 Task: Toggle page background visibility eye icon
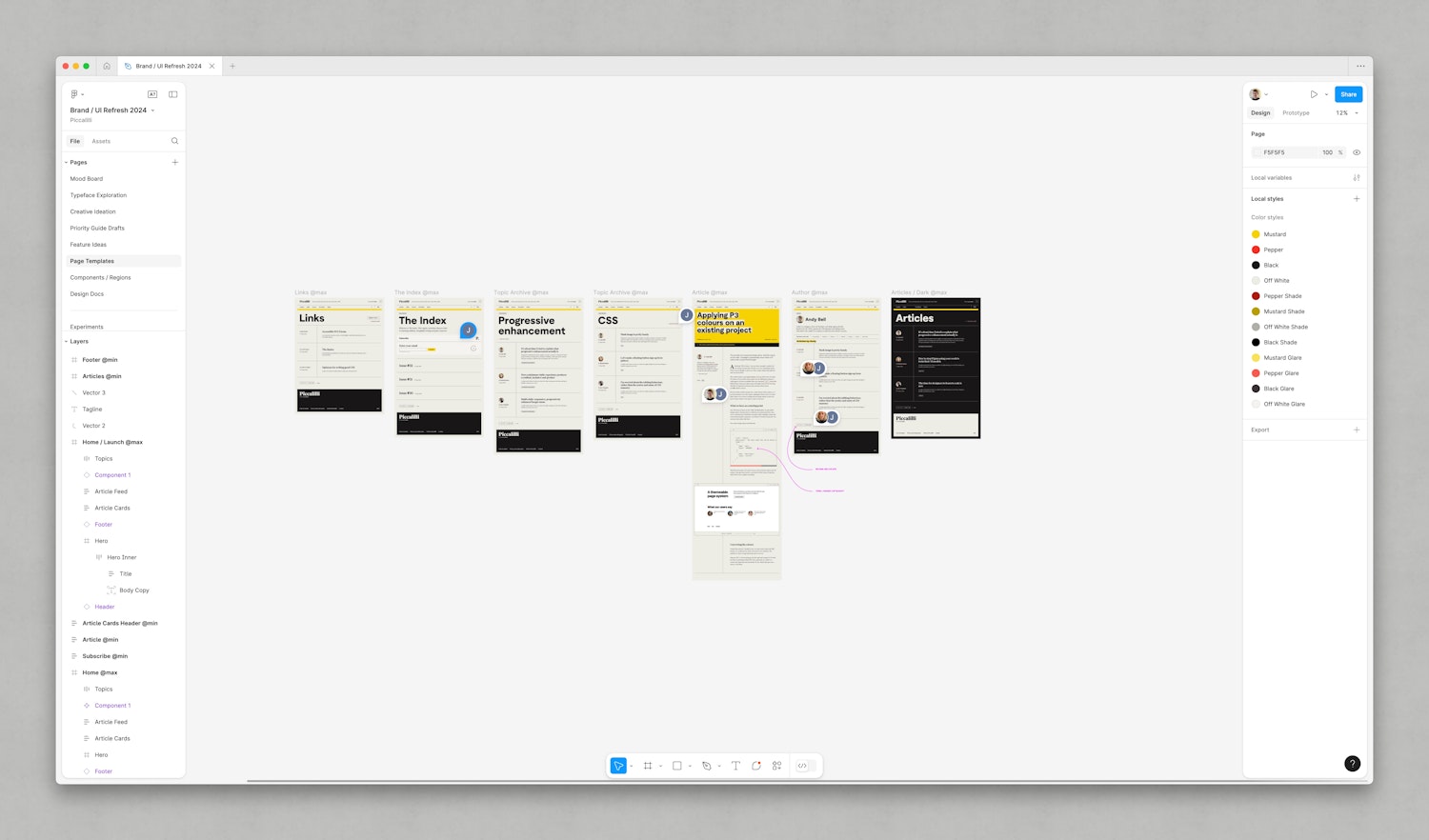(x=1357, y=152)
